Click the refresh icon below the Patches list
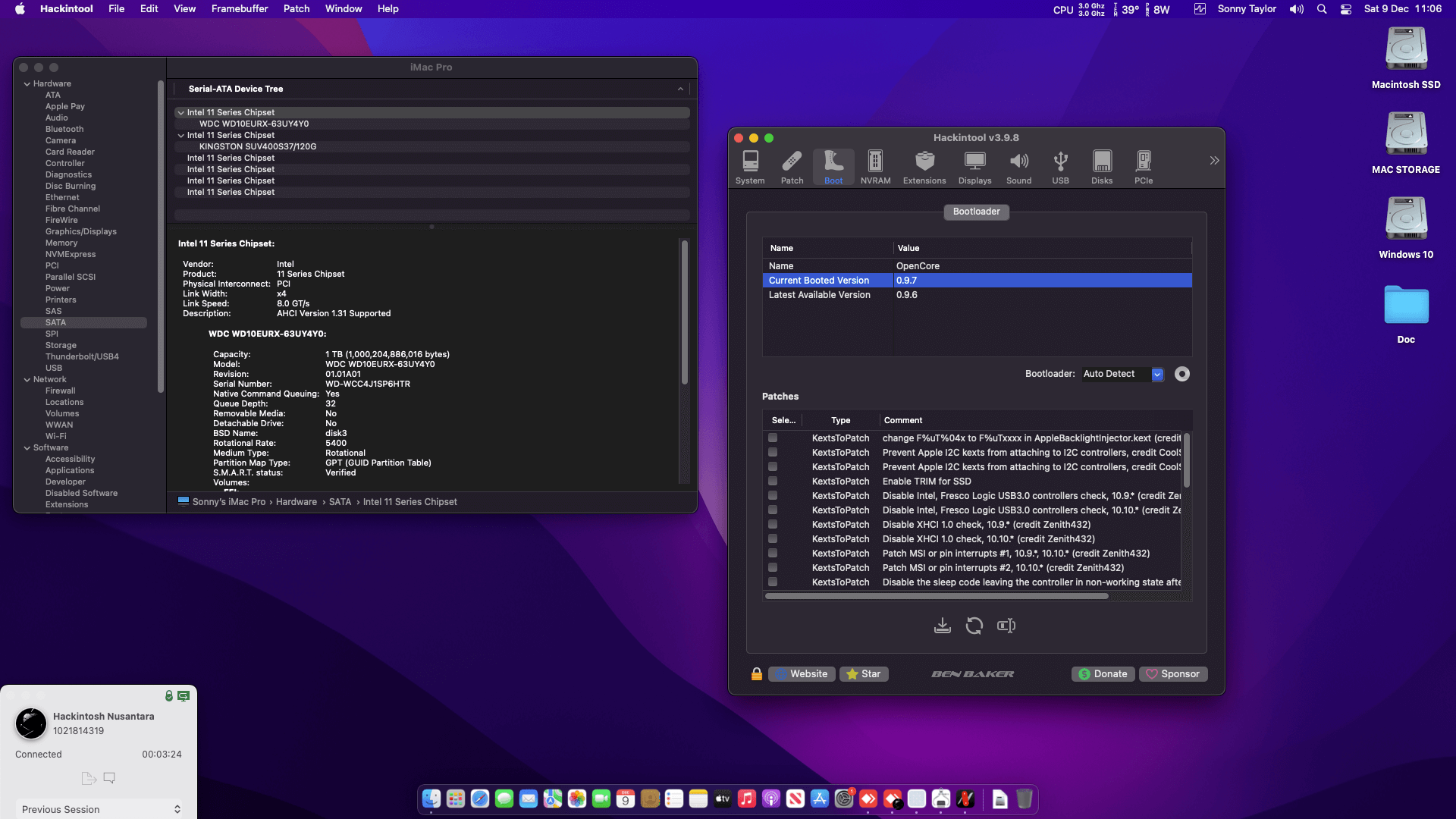This screenshot has width=1456, height=819. pos(974,626)
